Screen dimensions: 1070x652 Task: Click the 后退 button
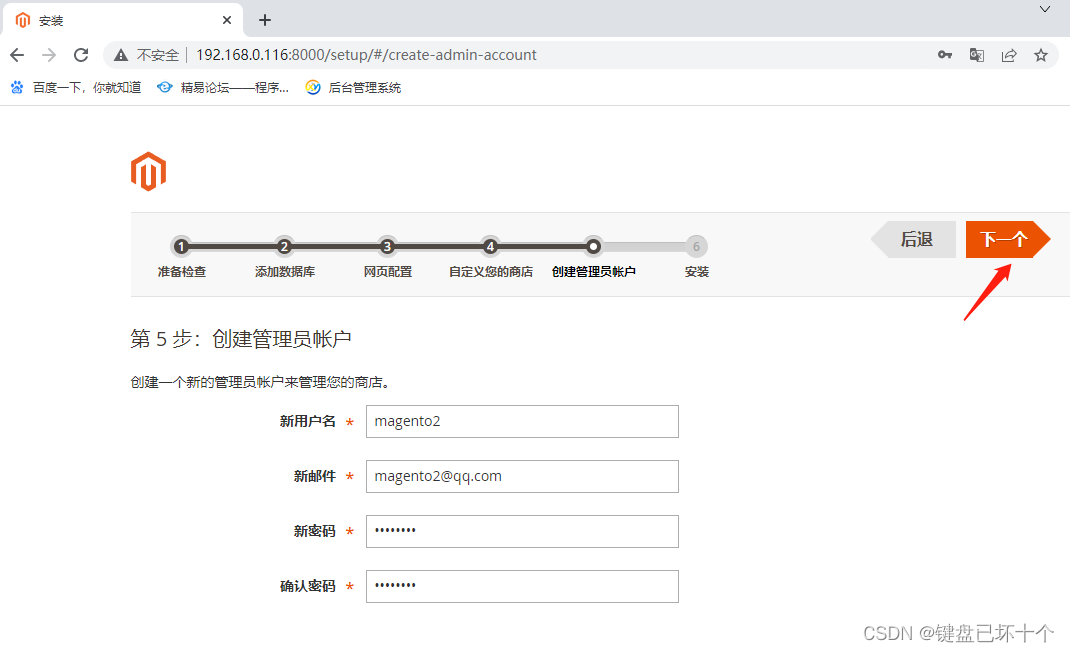(913, 239)
